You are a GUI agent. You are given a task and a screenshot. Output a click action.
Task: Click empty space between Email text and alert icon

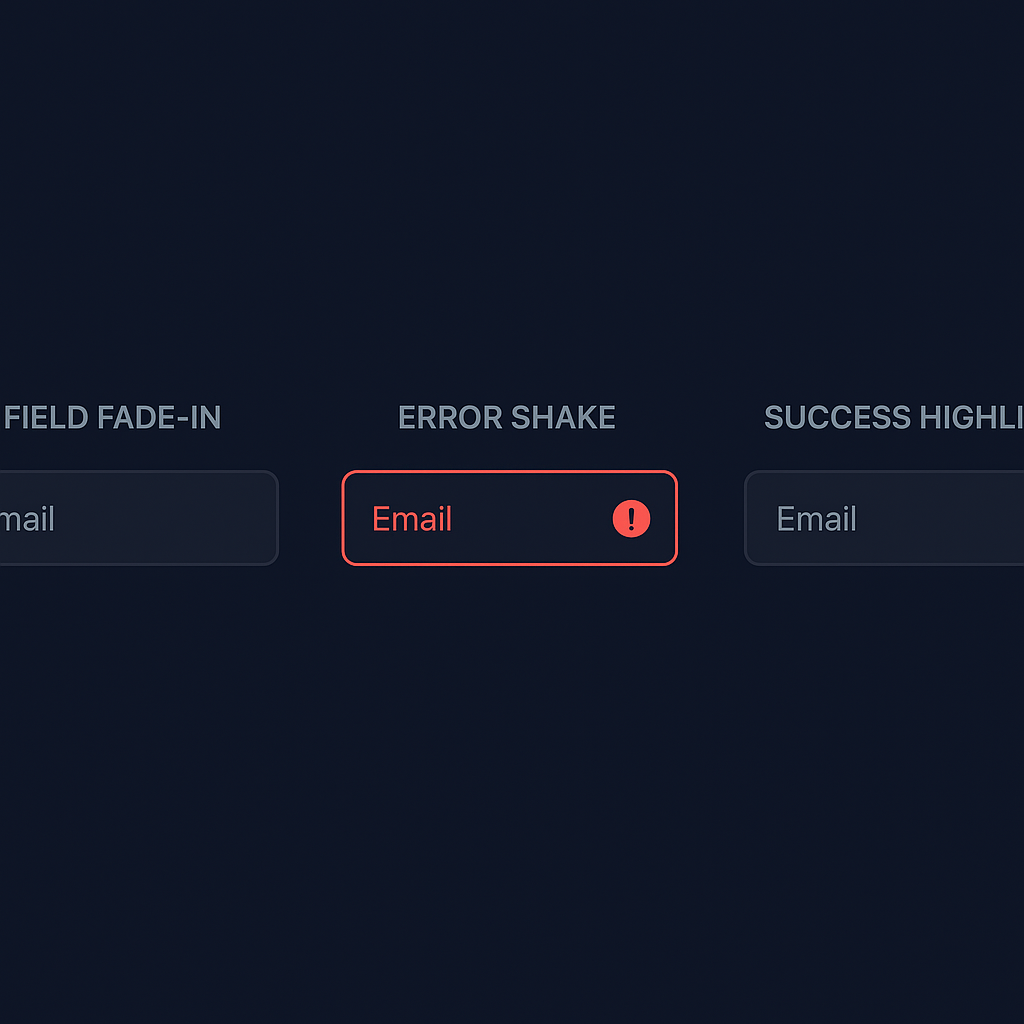click(530, 518)
